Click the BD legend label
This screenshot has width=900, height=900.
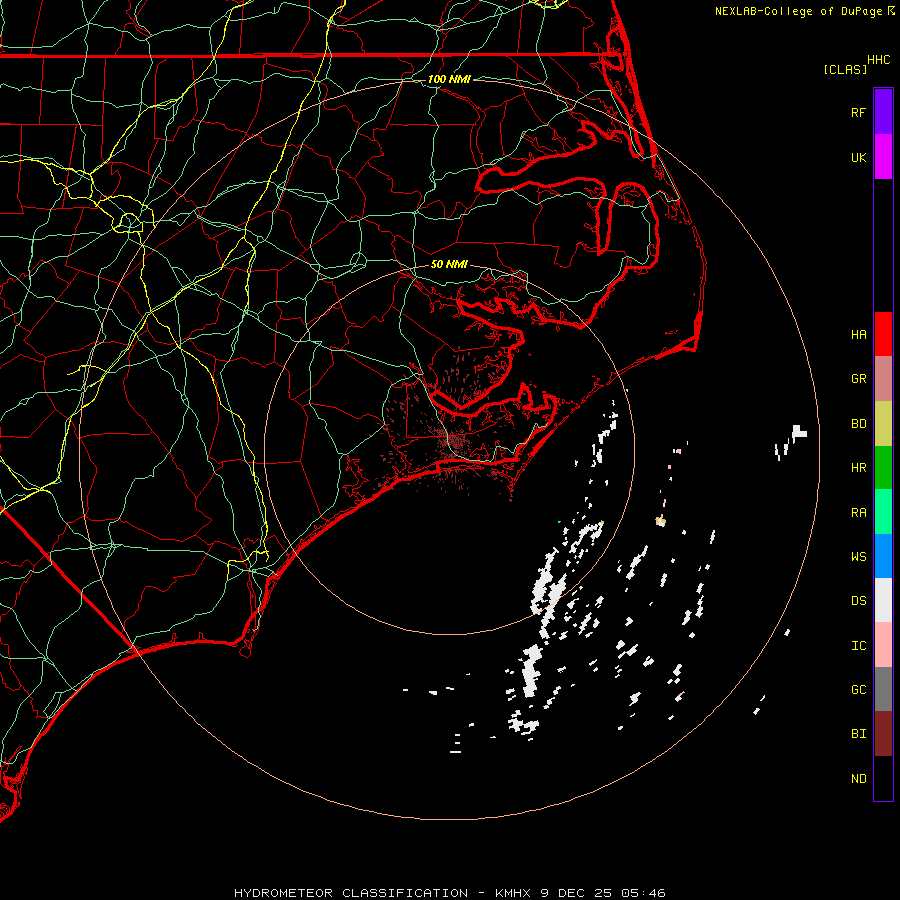pos(858,424)
